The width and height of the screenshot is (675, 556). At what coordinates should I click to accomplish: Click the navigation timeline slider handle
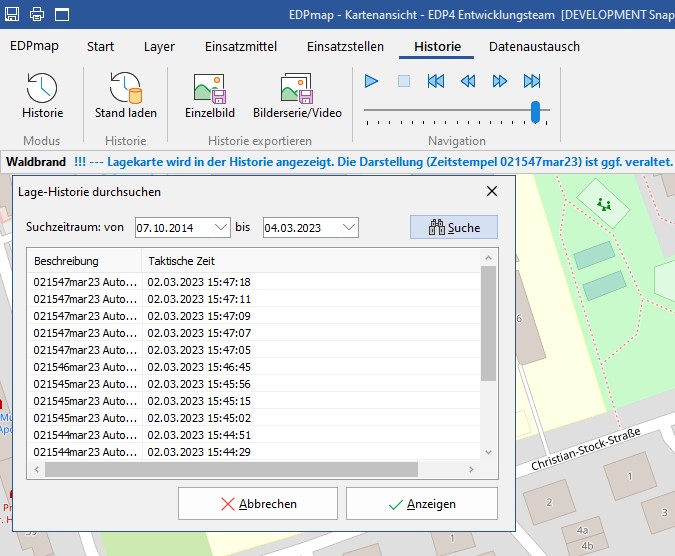(536, 111)
